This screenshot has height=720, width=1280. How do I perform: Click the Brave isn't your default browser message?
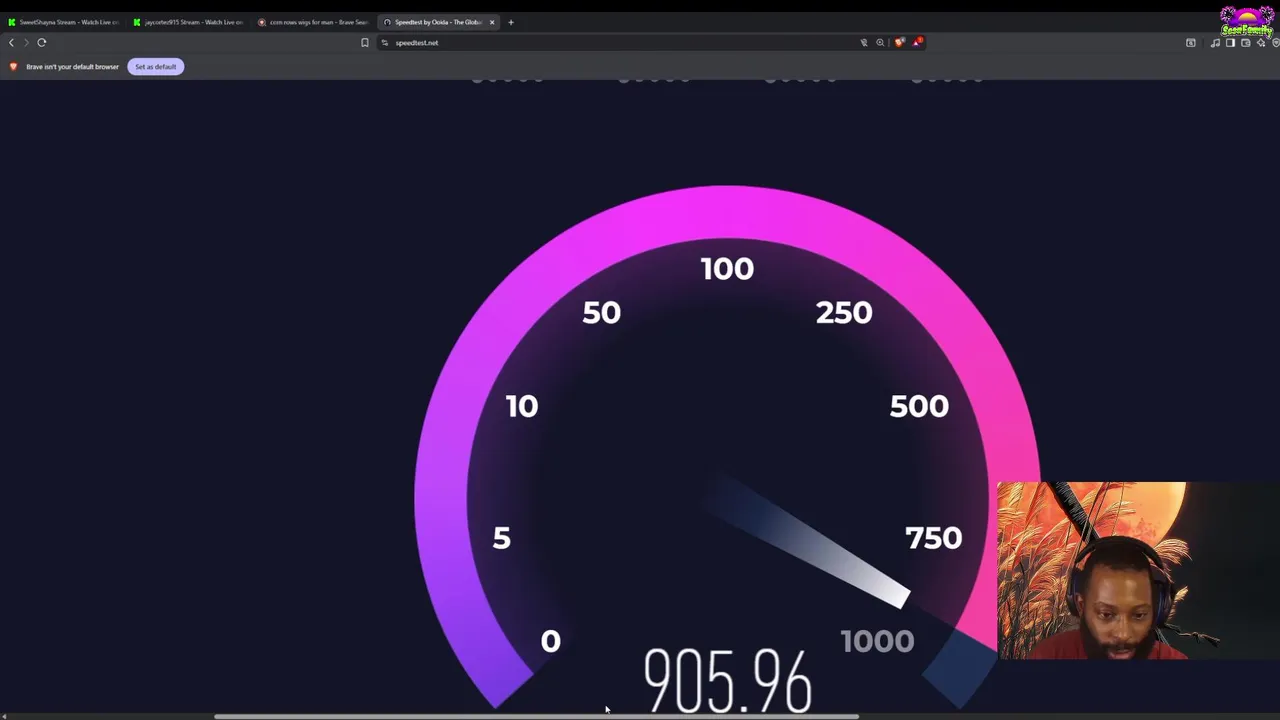(x=72, y=67)
